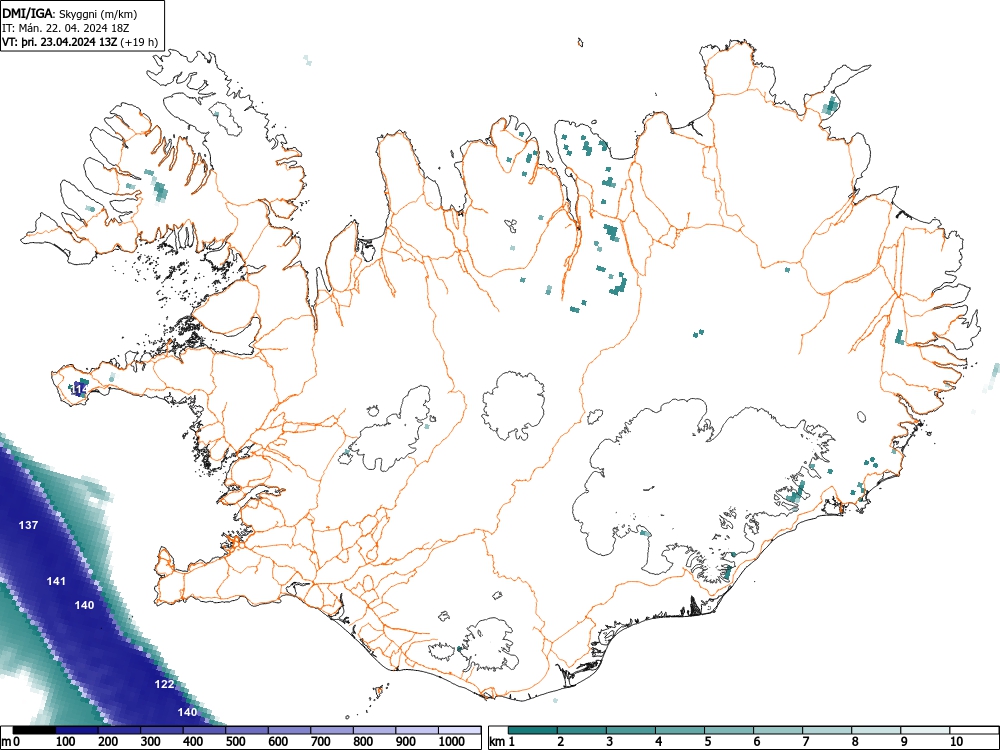Click '100' on the metres legend
Screen dimensions: 1000x750
coord(66,742)
